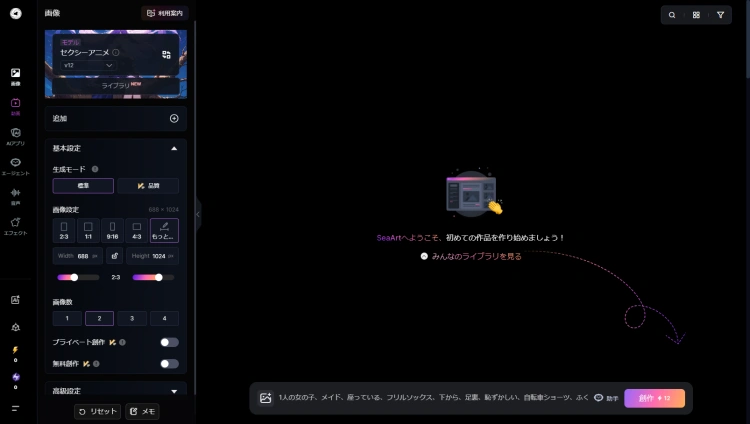Click the 創作 generate button

click(x=654, y=398)
